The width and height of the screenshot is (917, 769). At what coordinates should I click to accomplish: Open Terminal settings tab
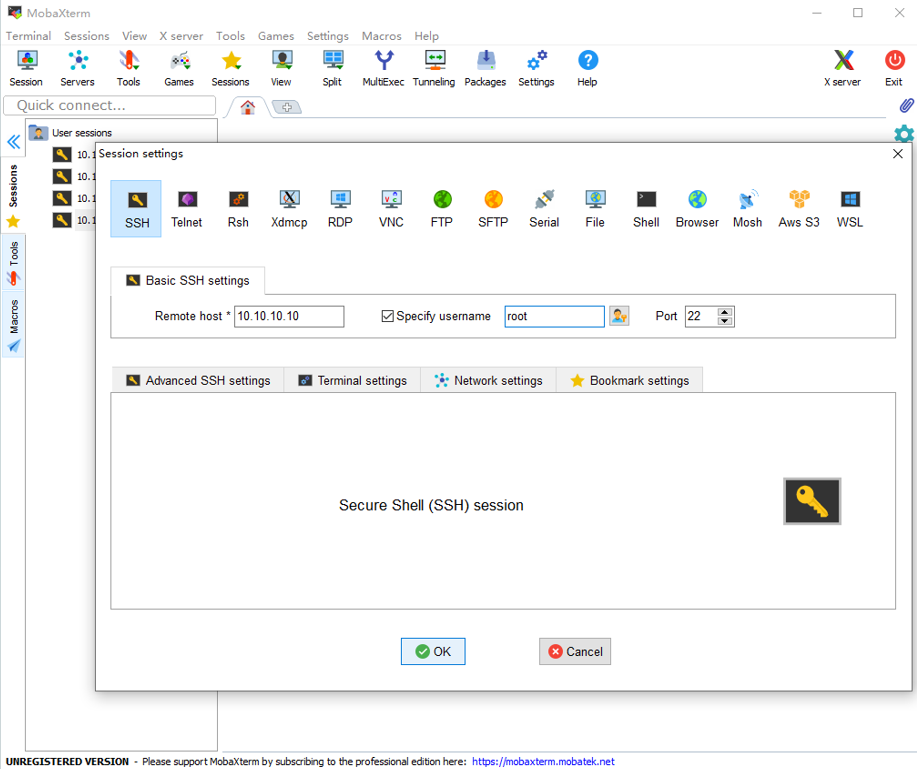coord(353,381)
